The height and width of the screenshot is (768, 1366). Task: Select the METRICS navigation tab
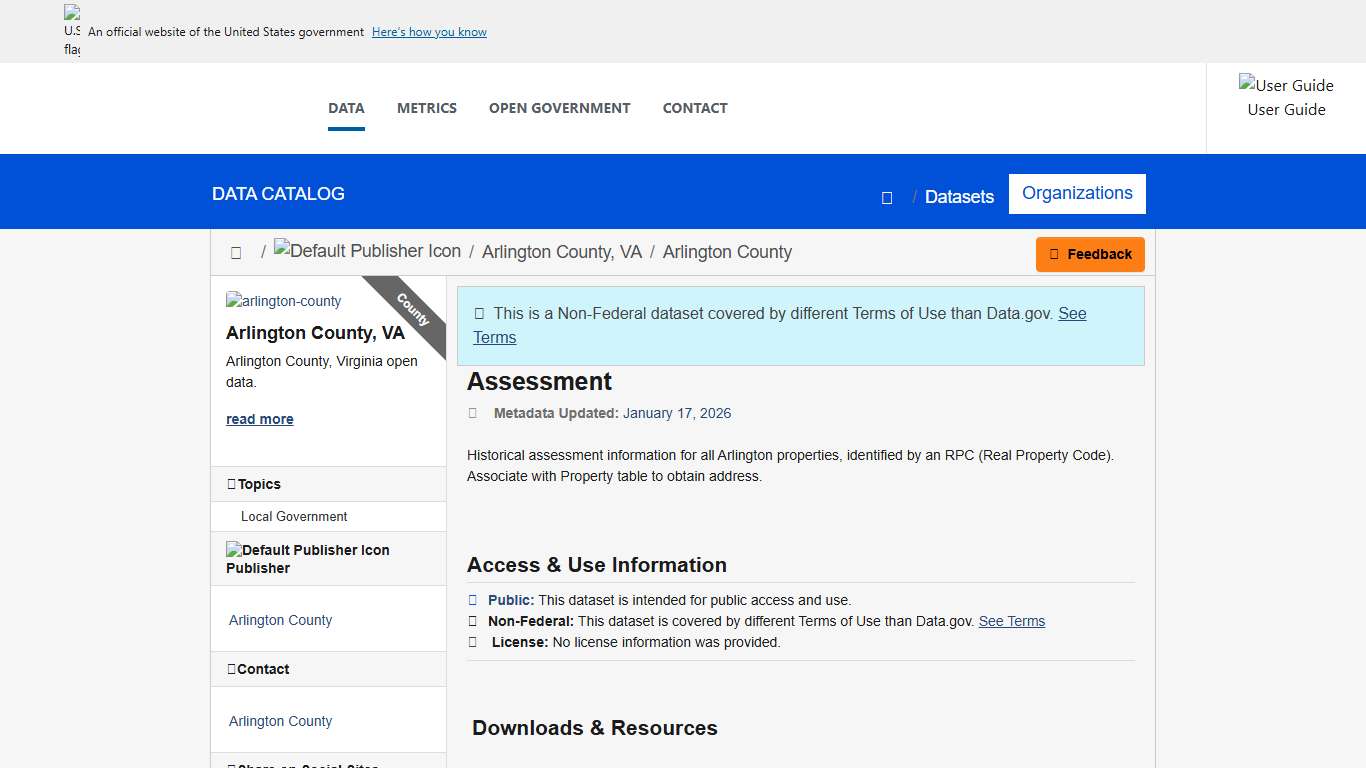(x=427, y=108)
